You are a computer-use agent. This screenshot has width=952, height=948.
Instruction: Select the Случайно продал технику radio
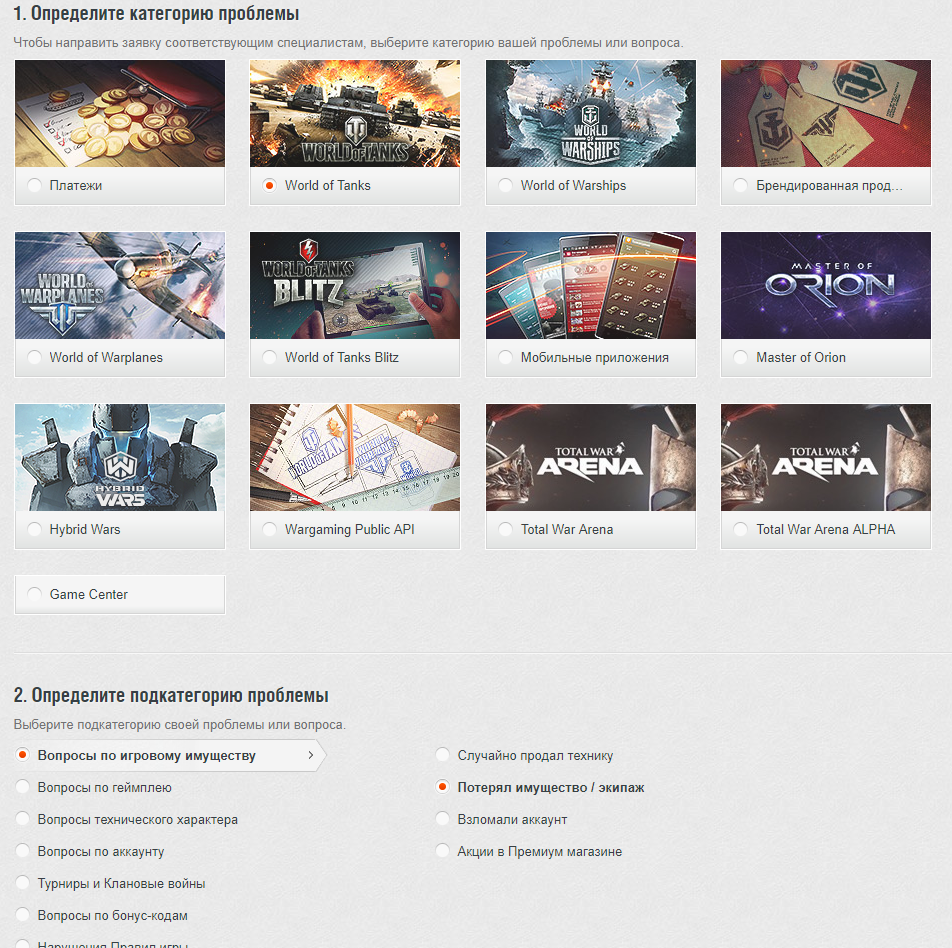coord(443,755)
